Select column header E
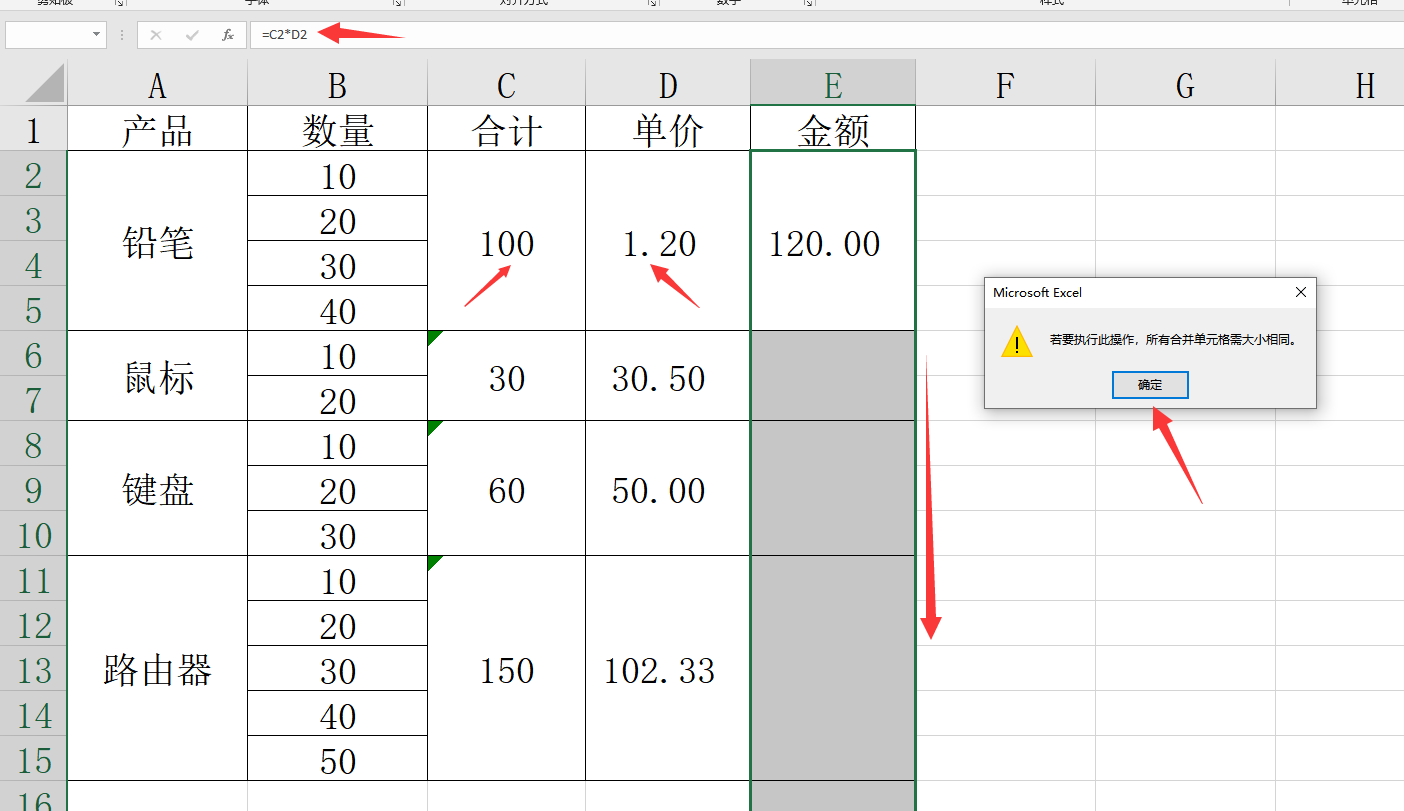This screenshot has width=1404, height=811. (833, 83)
